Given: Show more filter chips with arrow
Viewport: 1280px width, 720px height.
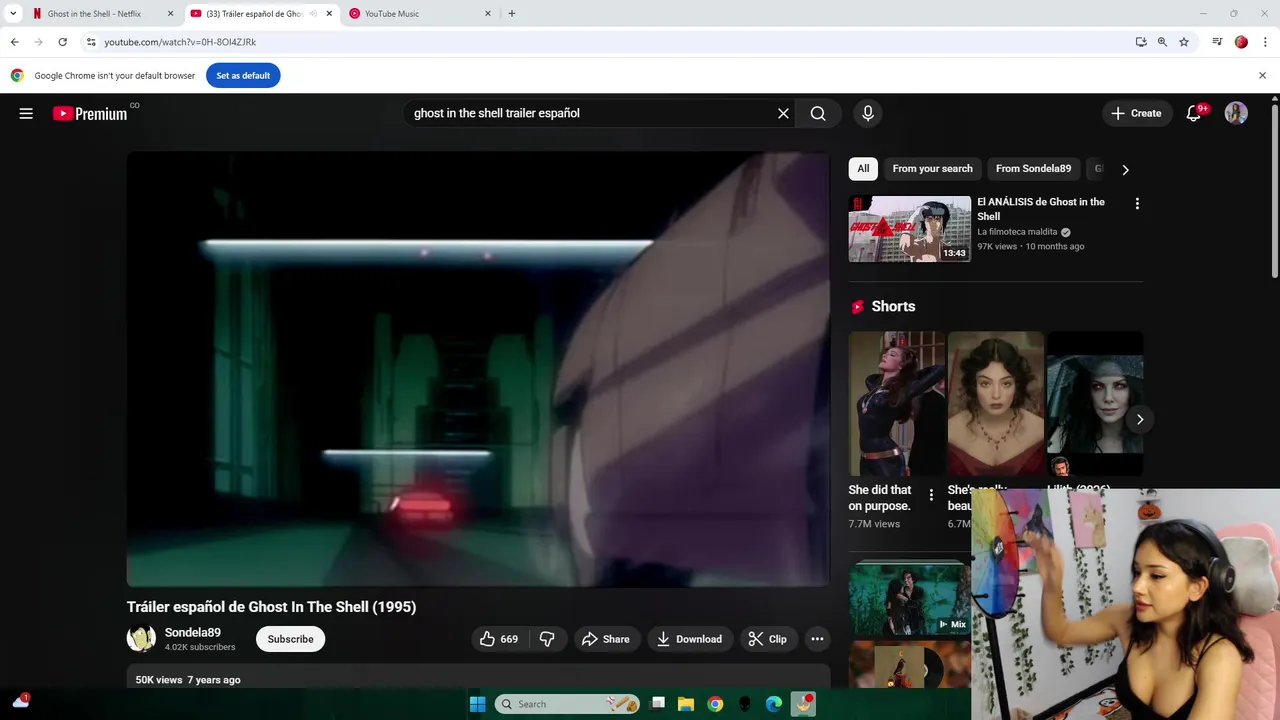Looking at the screenshot, I should (x=1125, y=170).
